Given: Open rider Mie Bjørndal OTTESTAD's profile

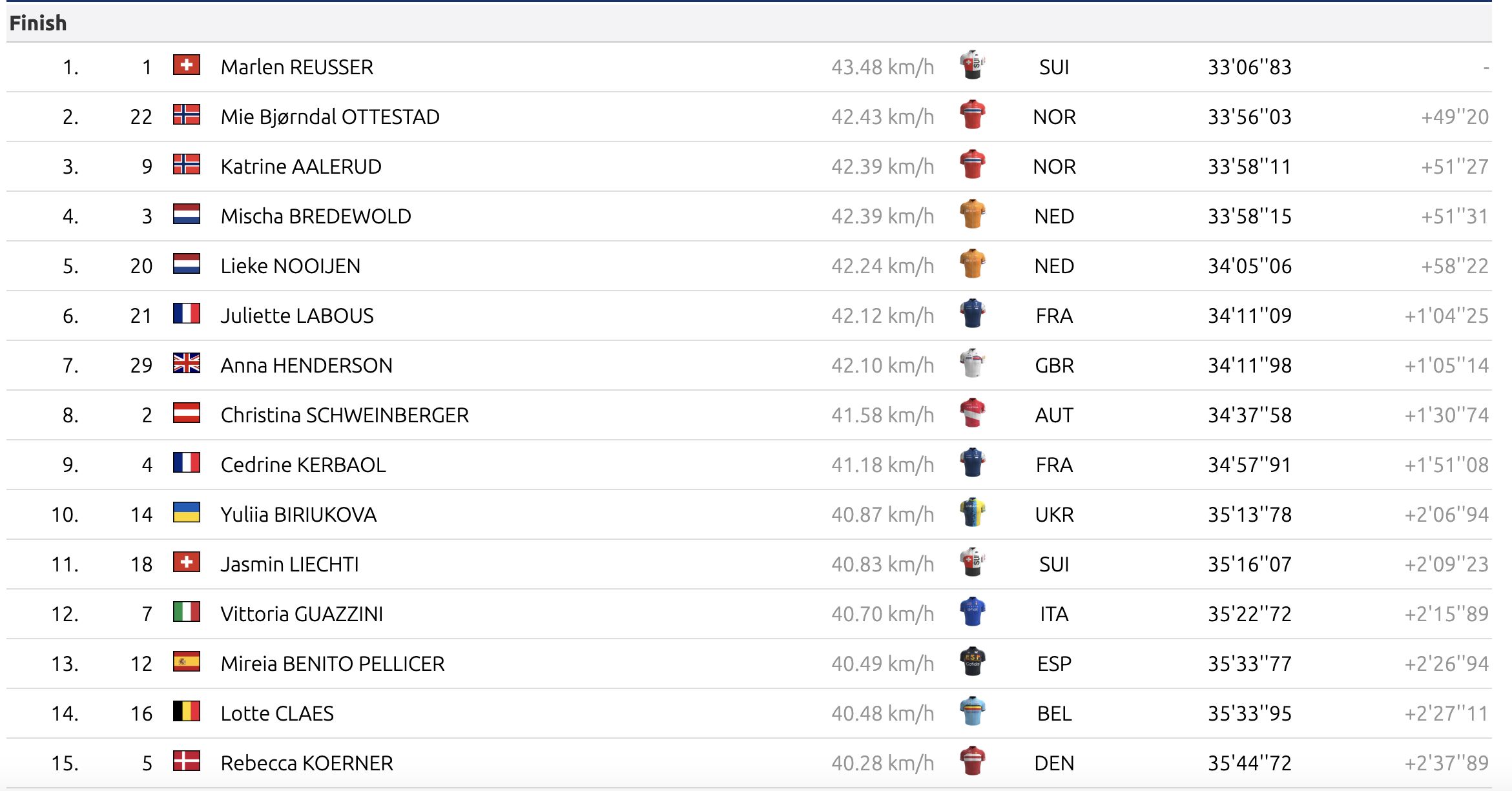Looking at the screenshot, I should 330,117.
